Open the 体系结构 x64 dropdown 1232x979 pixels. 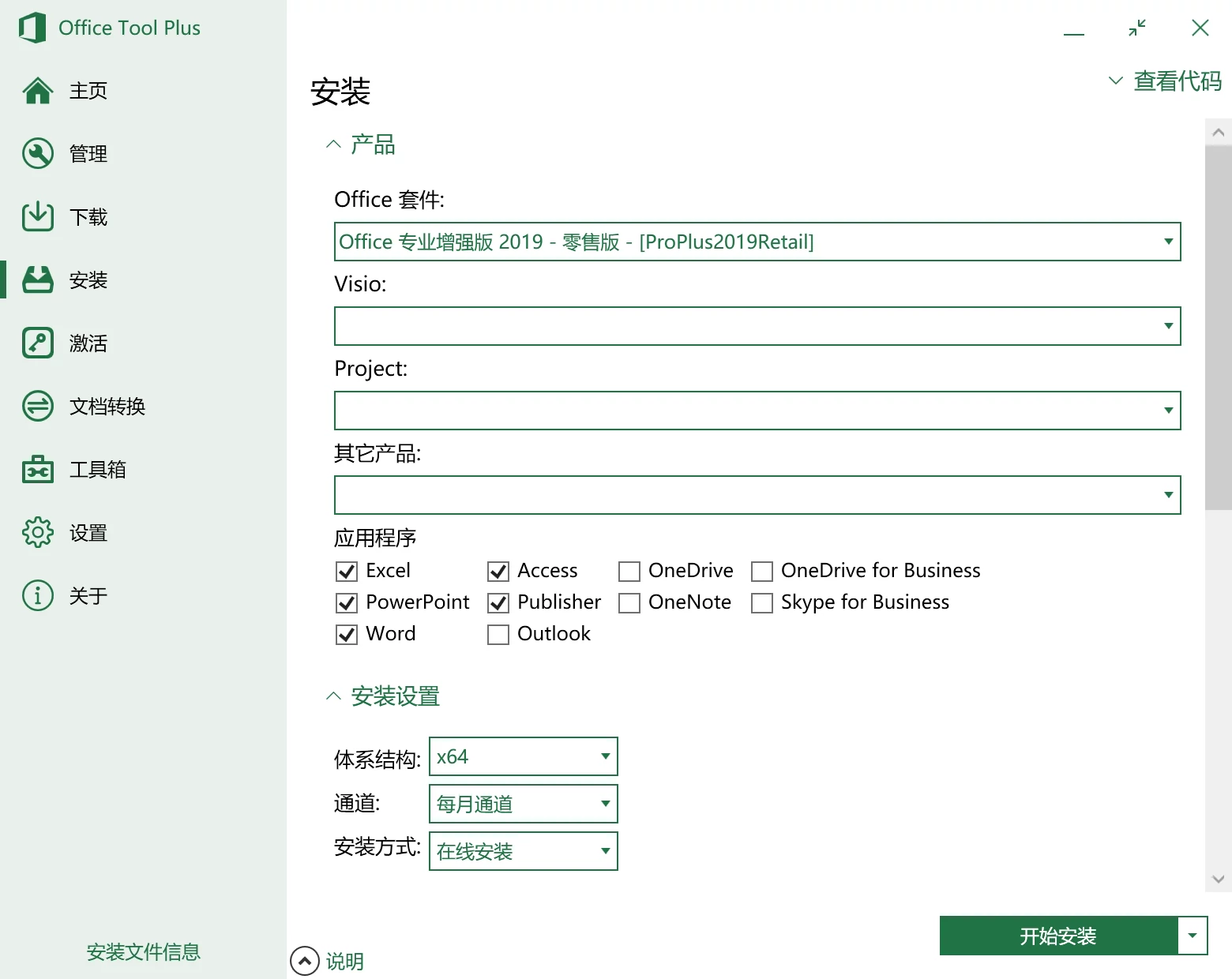click(523, 756)
